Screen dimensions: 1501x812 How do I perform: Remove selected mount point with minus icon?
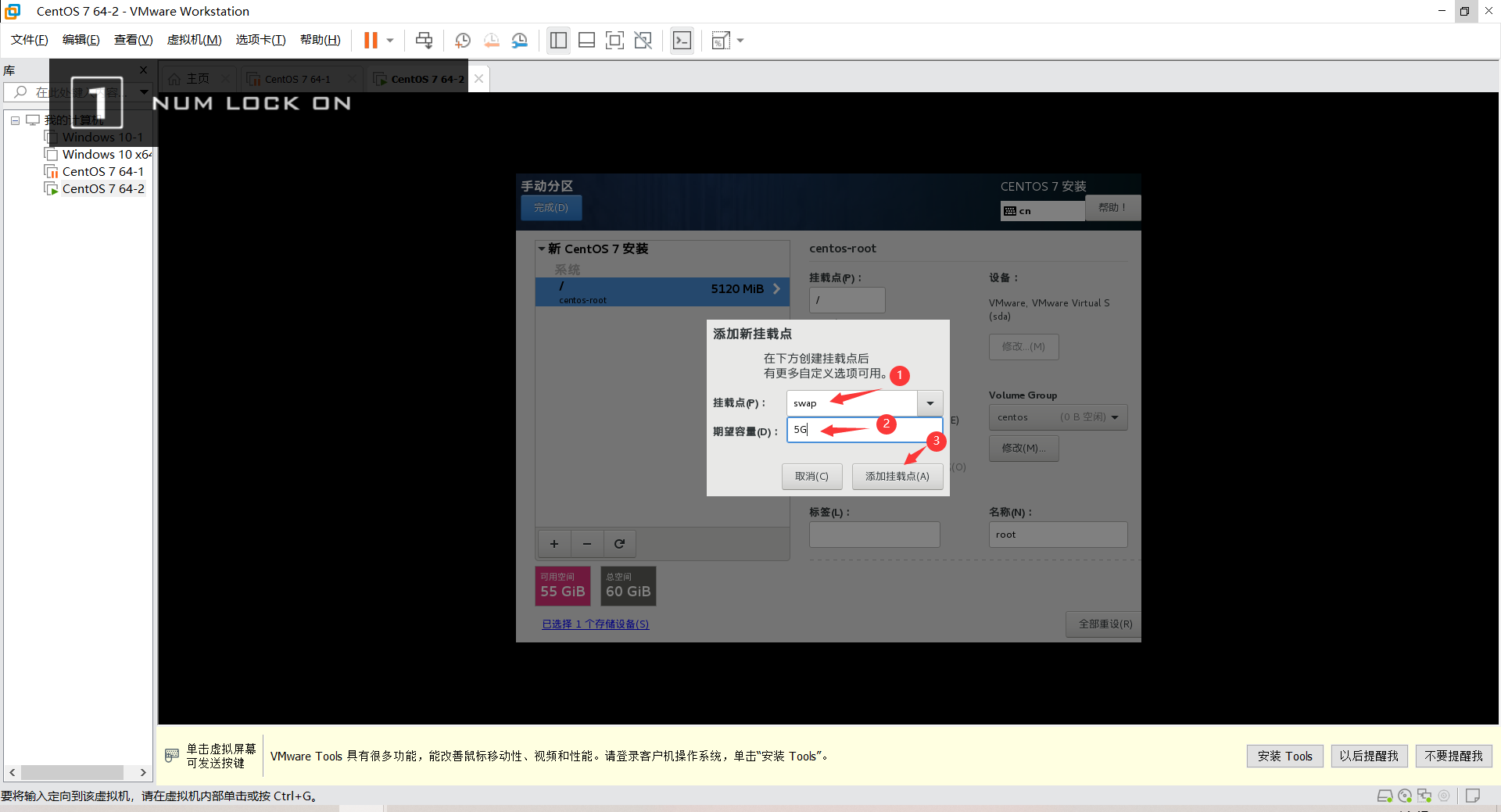(587, 544)
